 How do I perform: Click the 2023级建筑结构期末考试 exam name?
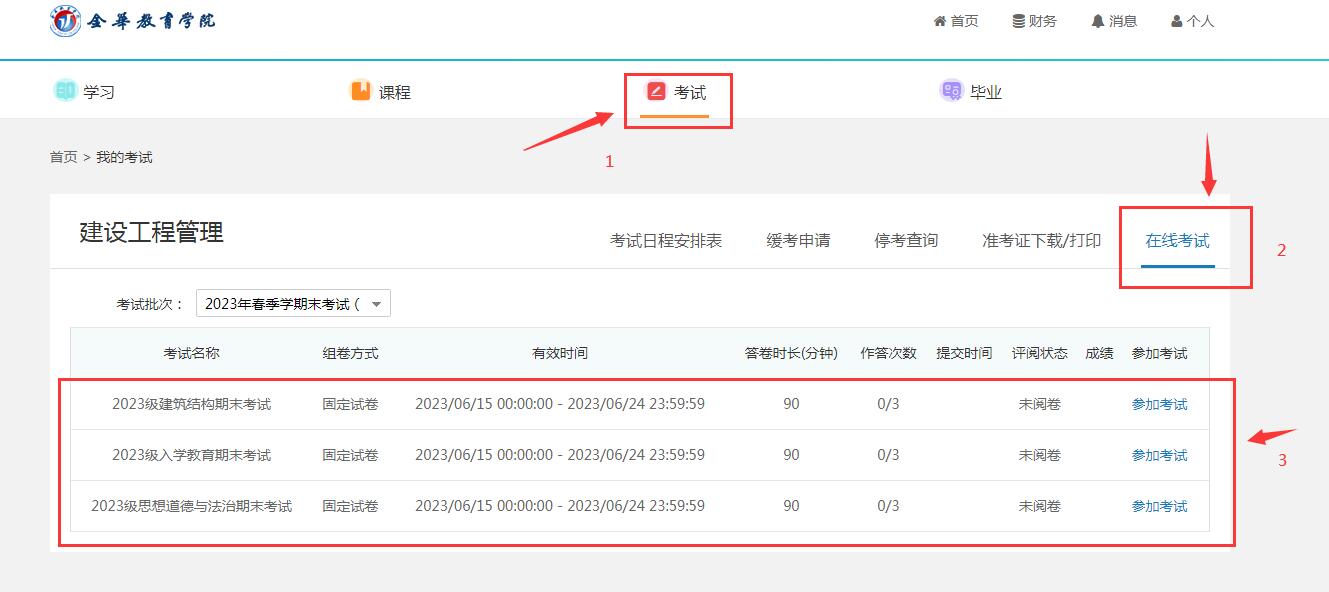click(x=191, y=404)
